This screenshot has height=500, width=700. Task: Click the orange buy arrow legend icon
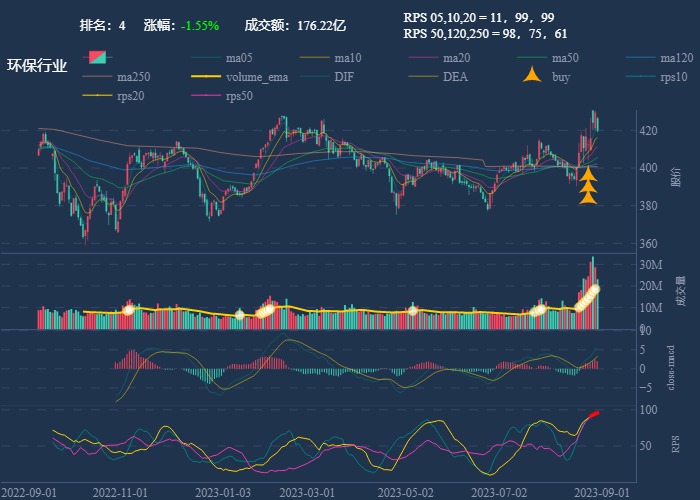(533, 77)
